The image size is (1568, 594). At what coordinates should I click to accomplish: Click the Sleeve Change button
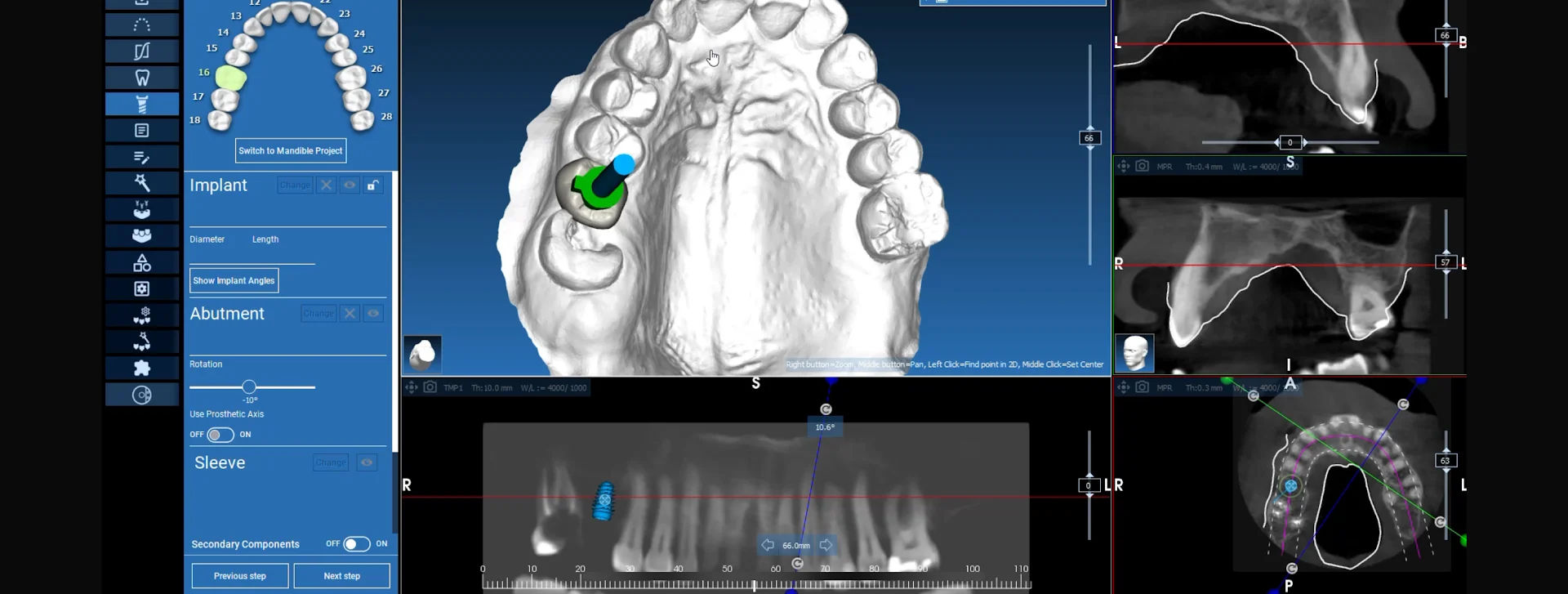coord(331,462)
